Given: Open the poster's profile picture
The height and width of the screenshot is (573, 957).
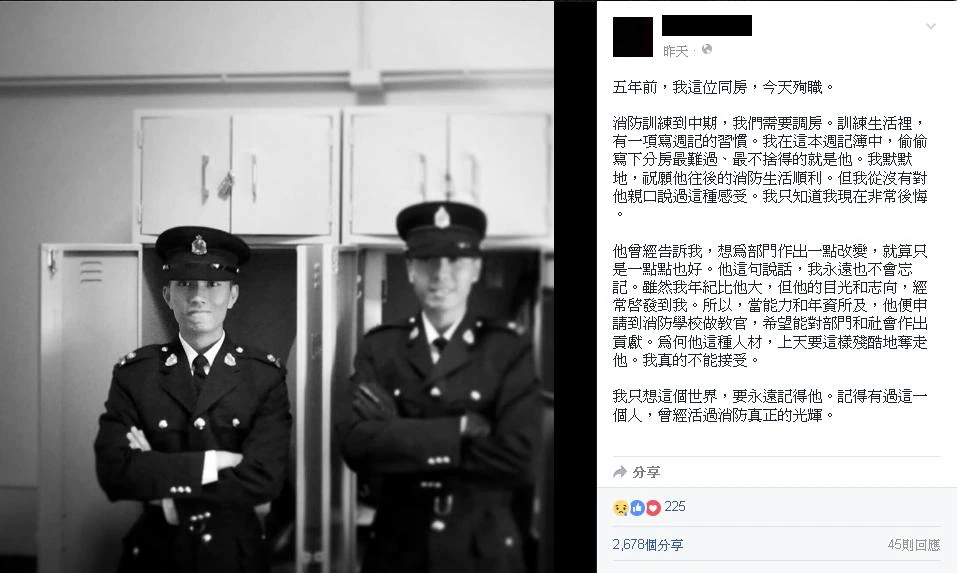Looking at the screenshot, I should click(633, 37).
